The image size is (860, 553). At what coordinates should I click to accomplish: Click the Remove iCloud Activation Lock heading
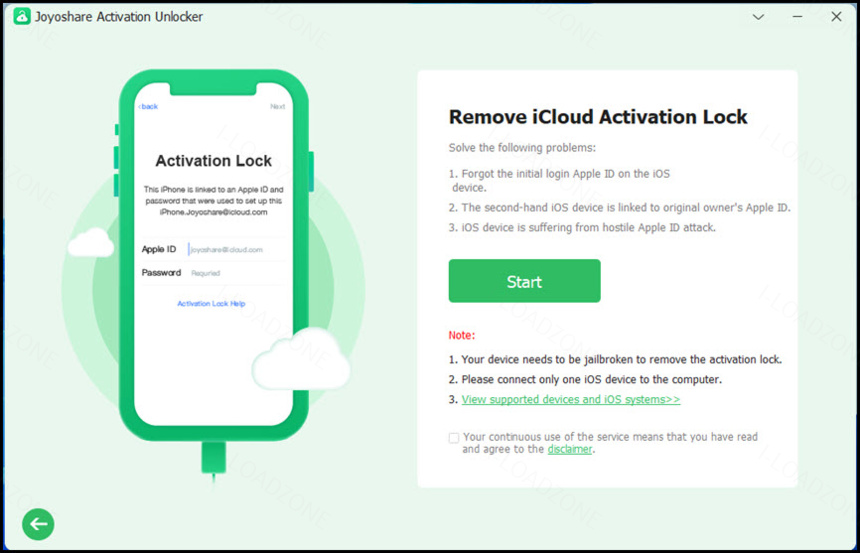pos(598,117)
